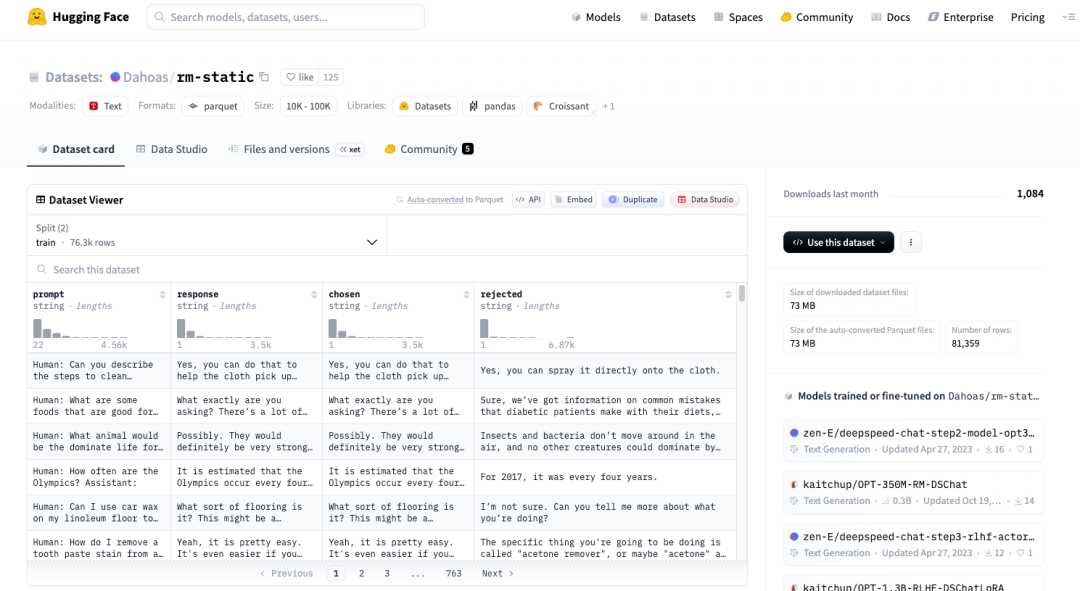Sort by the response column
The width and height of the screenshot is (1080, 591).
click(x=314, y=295)
